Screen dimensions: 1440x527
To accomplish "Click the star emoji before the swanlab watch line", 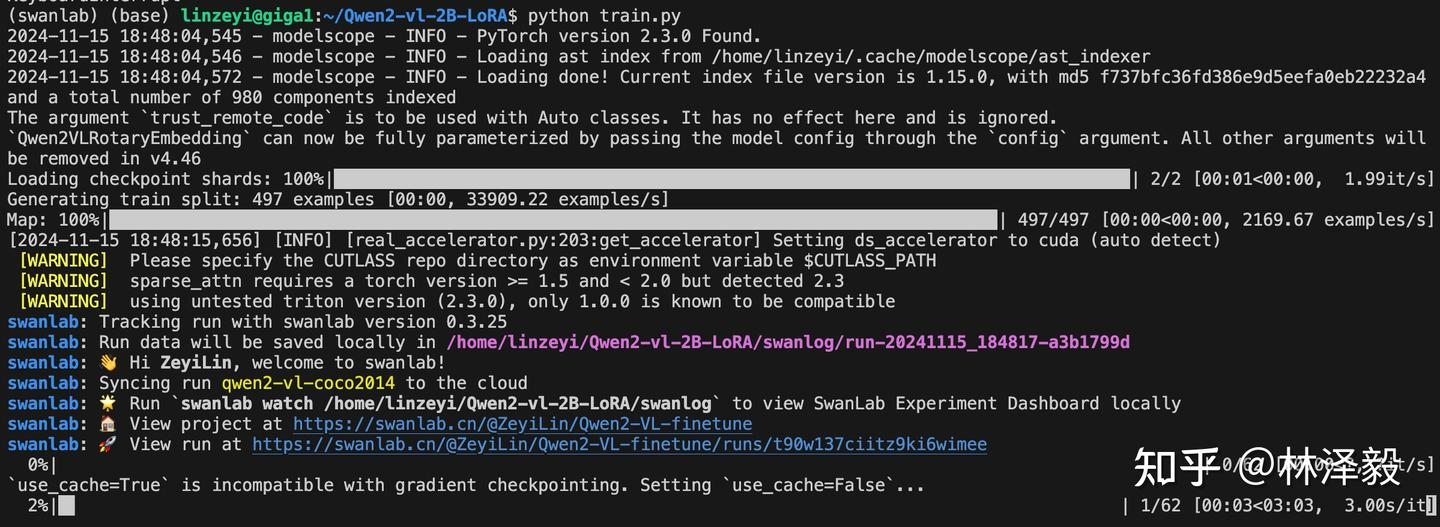I will pos(109,404).
